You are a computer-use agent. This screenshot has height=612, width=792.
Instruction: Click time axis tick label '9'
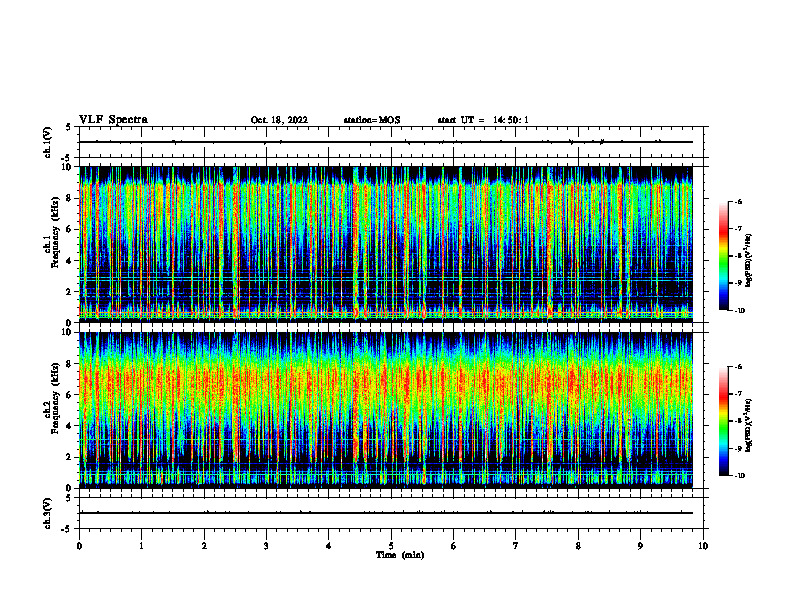(640, 546)
